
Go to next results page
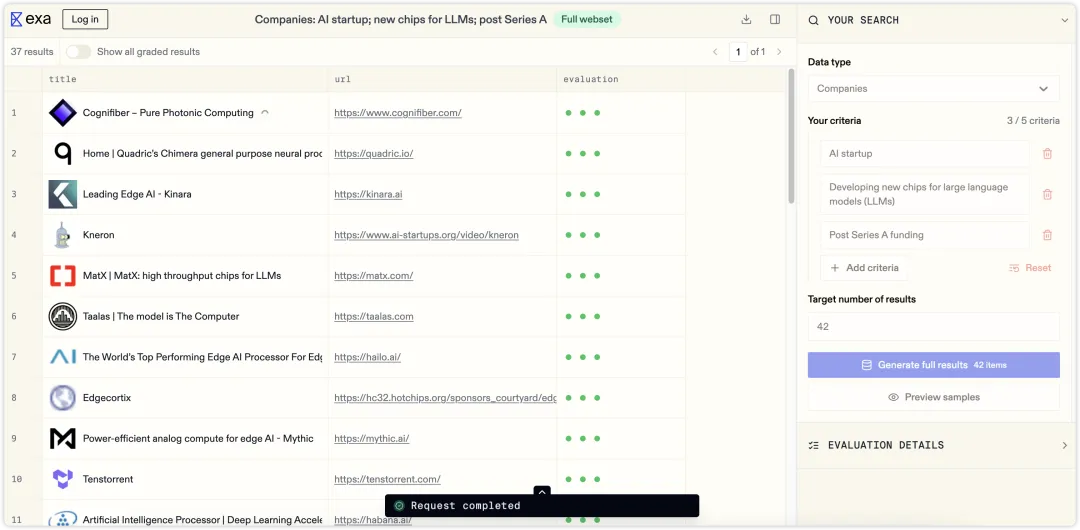779,52
